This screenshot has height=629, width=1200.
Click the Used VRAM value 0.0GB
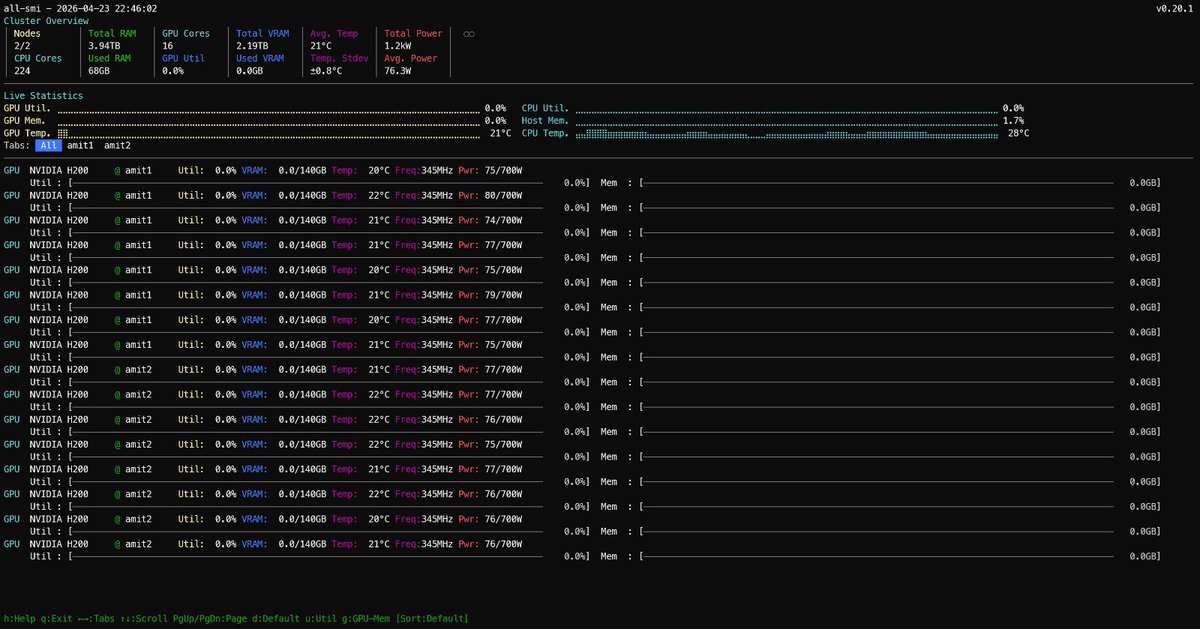click(250, 71)
